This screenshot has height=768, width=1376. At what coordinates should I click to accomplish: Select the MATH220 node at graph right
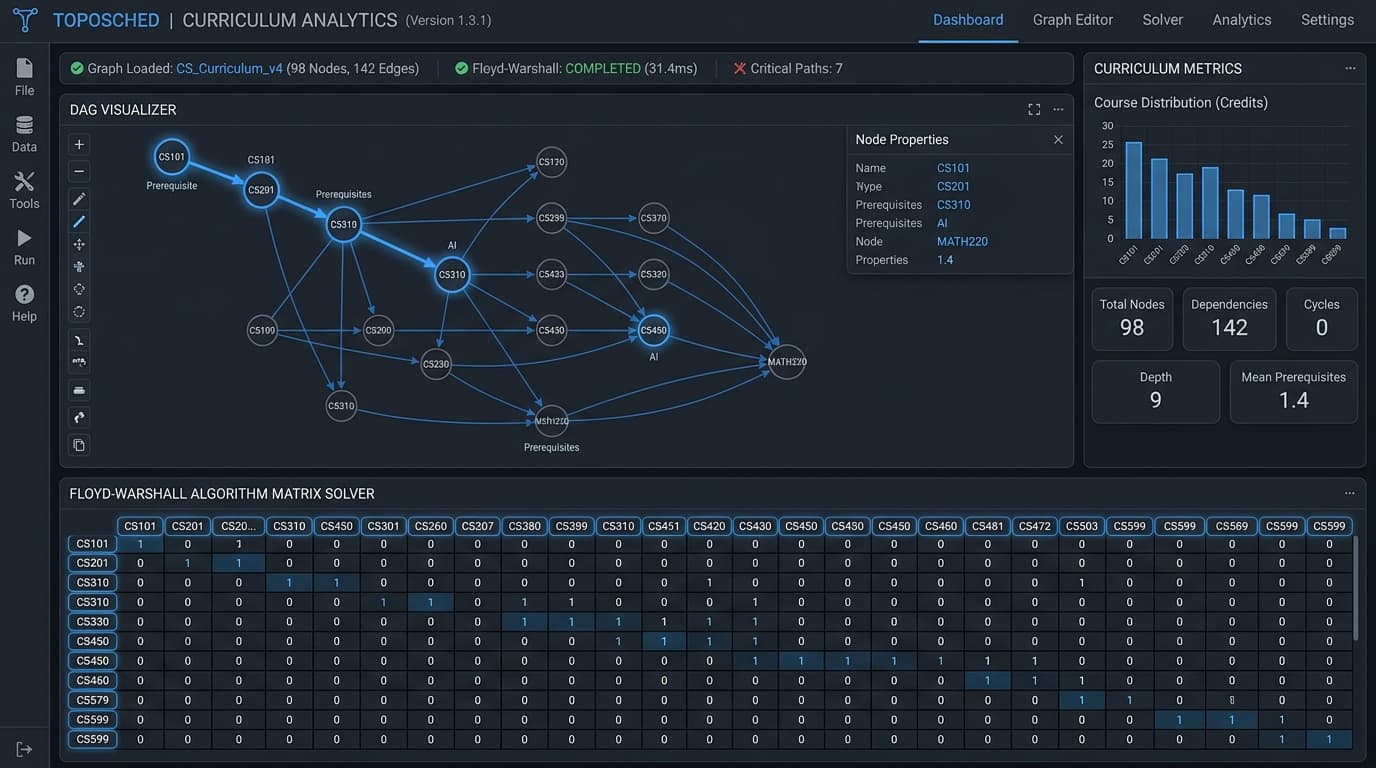pyautogui.click(x=787, y=362)
